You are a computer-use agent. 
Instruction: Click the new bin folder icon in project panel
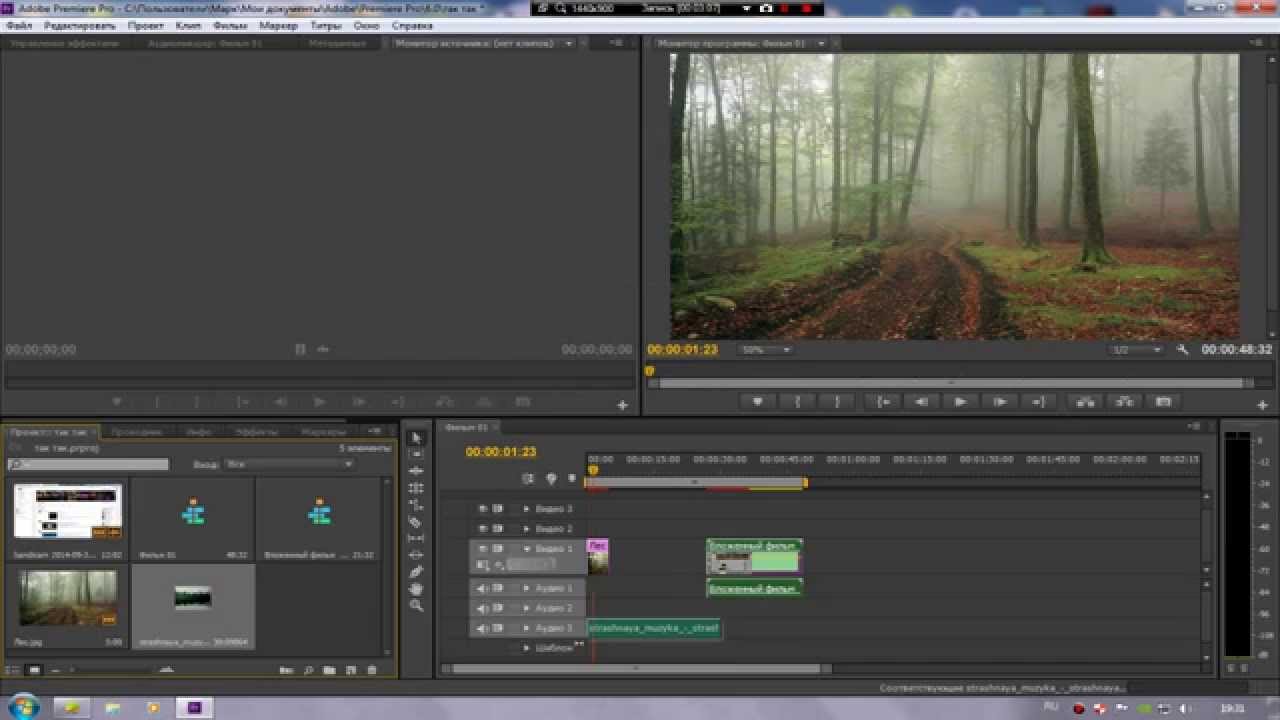[329, 670]
